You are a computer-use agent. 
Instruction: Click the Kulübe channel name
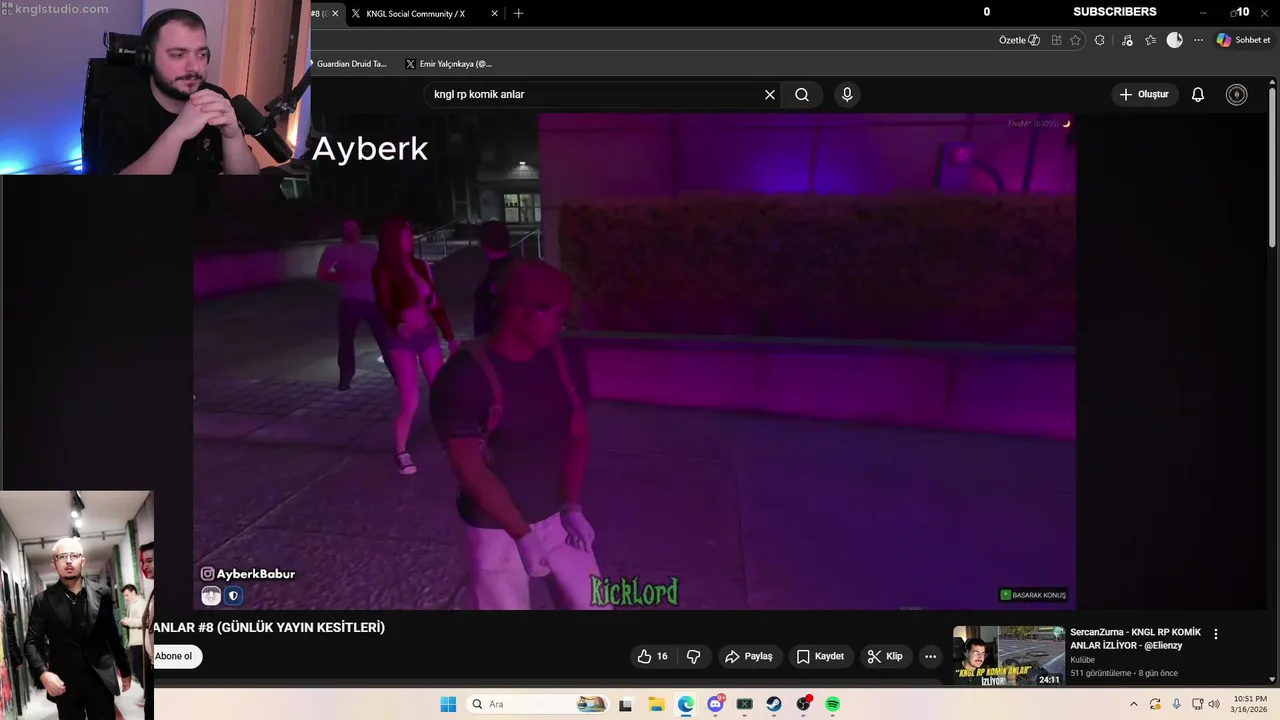coord(1082,660)
